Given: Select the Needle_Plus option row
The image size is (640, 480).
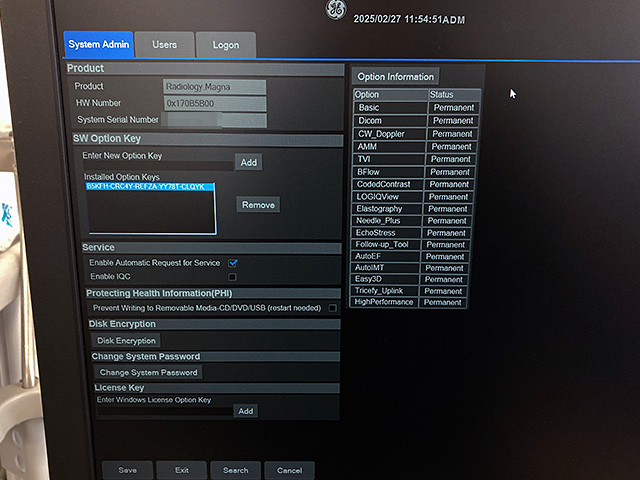Looking at the screenshot, I should pos(412,221).
